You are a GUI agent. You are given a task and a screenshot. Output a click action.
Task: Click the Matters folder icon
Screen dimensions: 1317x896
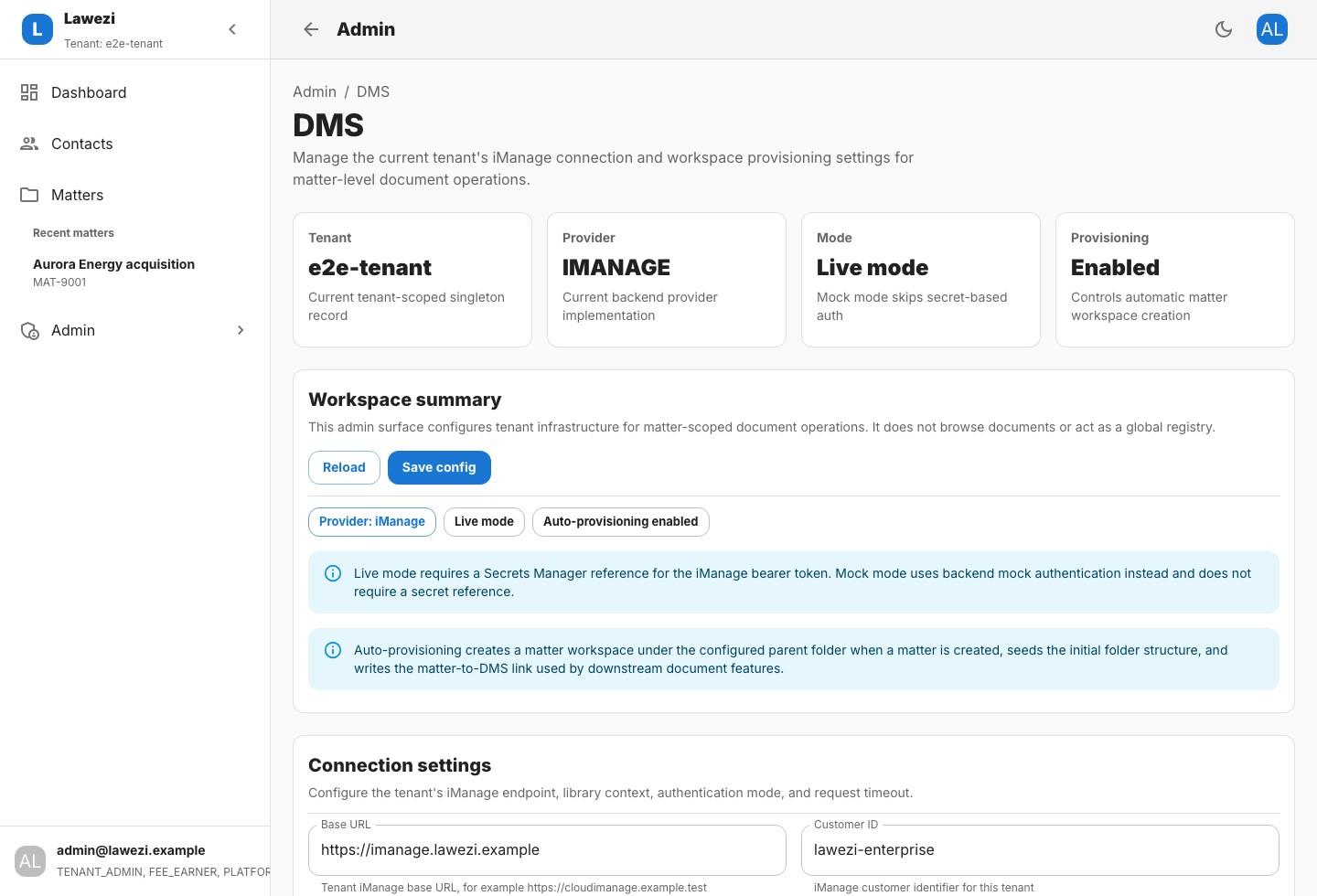point(29,195)
